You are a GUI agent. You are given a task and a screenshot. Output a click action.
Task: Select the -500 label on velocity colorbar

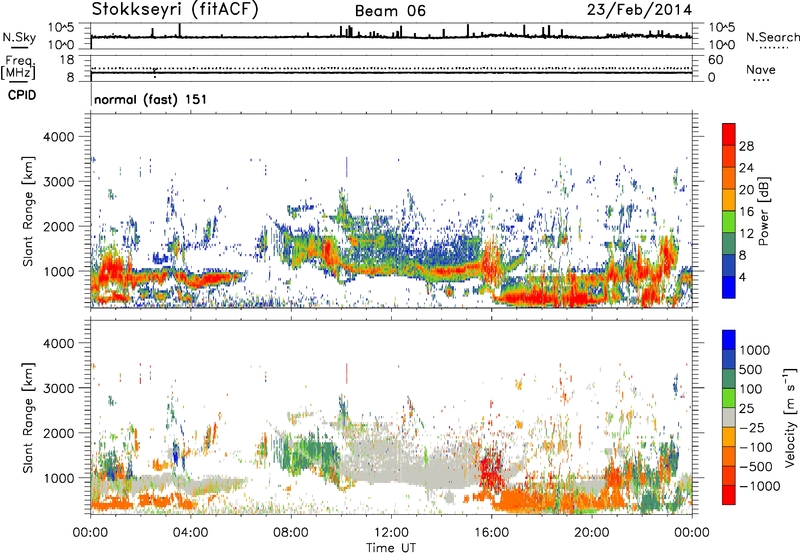point(755,467)
